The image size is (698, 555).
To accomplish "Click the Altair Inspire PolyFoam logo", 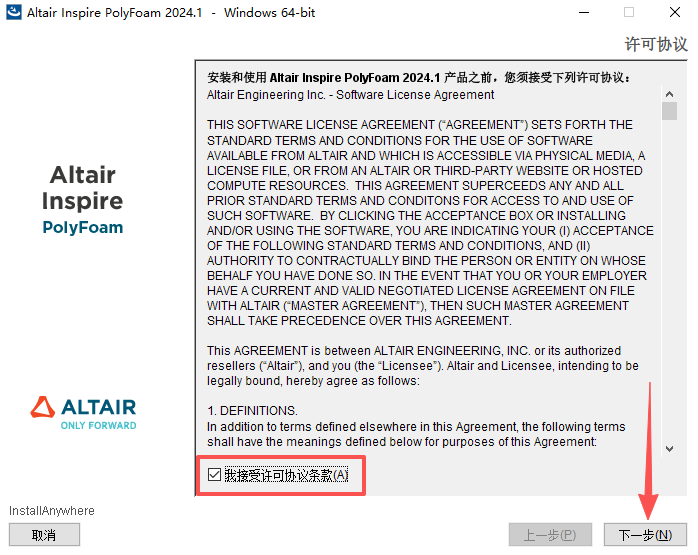I will (x=83, y=201).
